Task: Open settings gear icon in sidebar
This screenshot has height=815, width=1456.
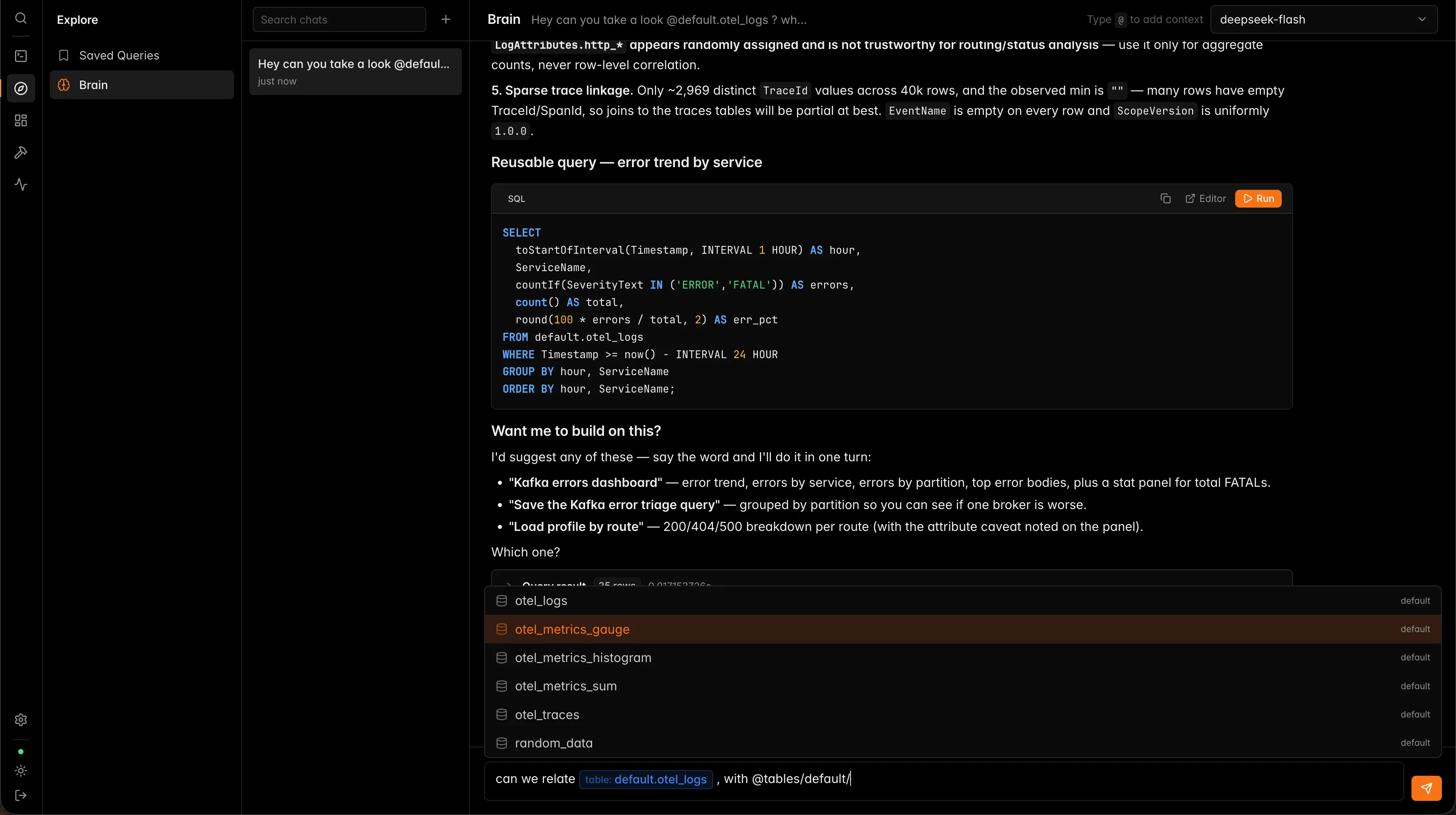Action: pyautogui.click(x=21, y=719)
